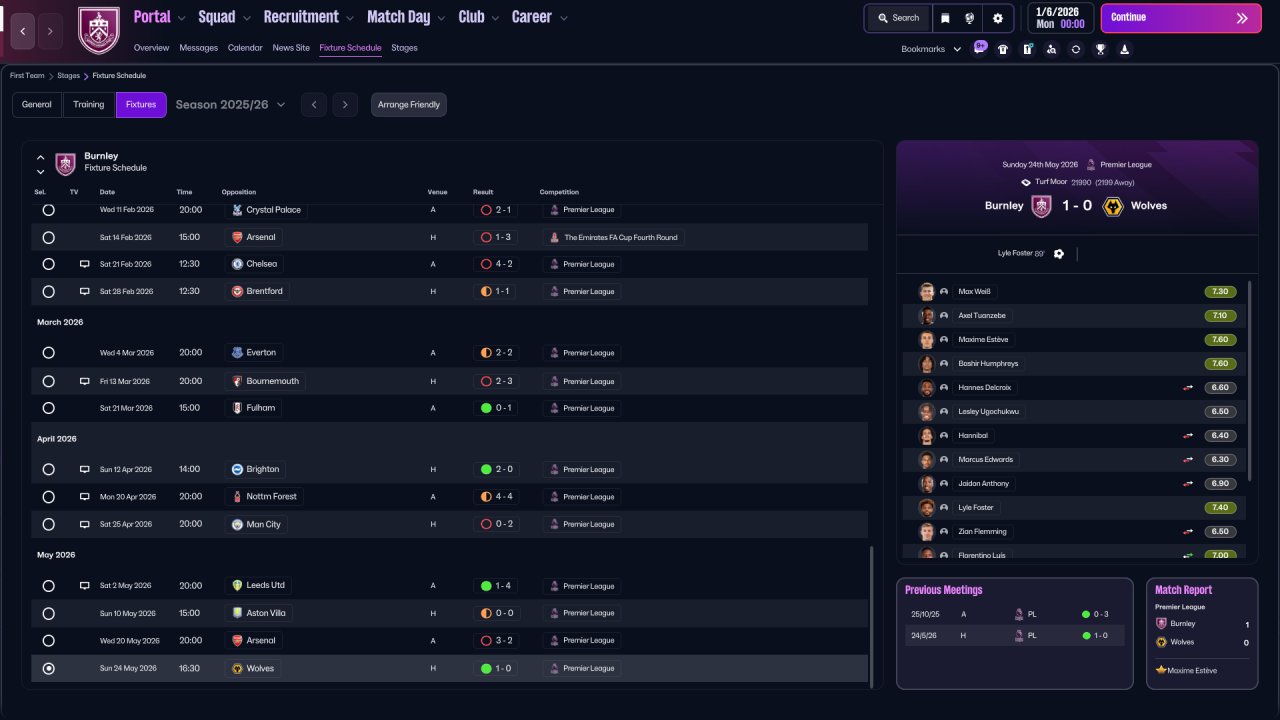
Task: Expand the Club menu chevron
Action: 494,18
